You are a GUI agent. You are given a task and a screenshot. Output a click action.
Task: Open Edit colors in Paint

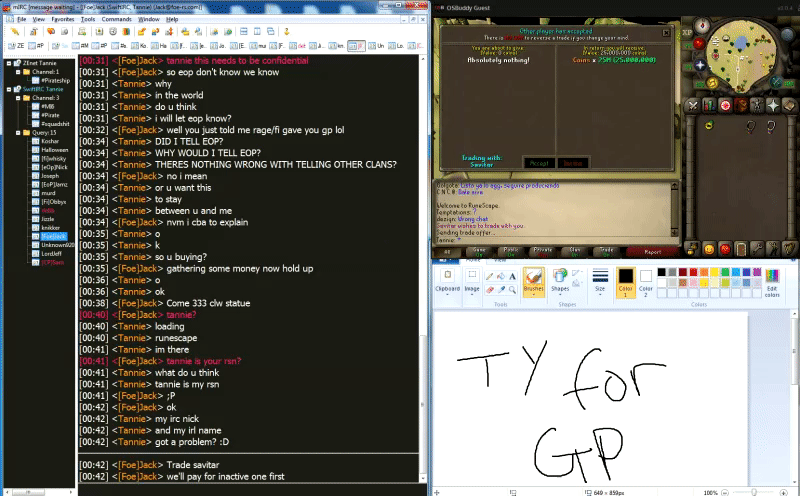[772, 283]
